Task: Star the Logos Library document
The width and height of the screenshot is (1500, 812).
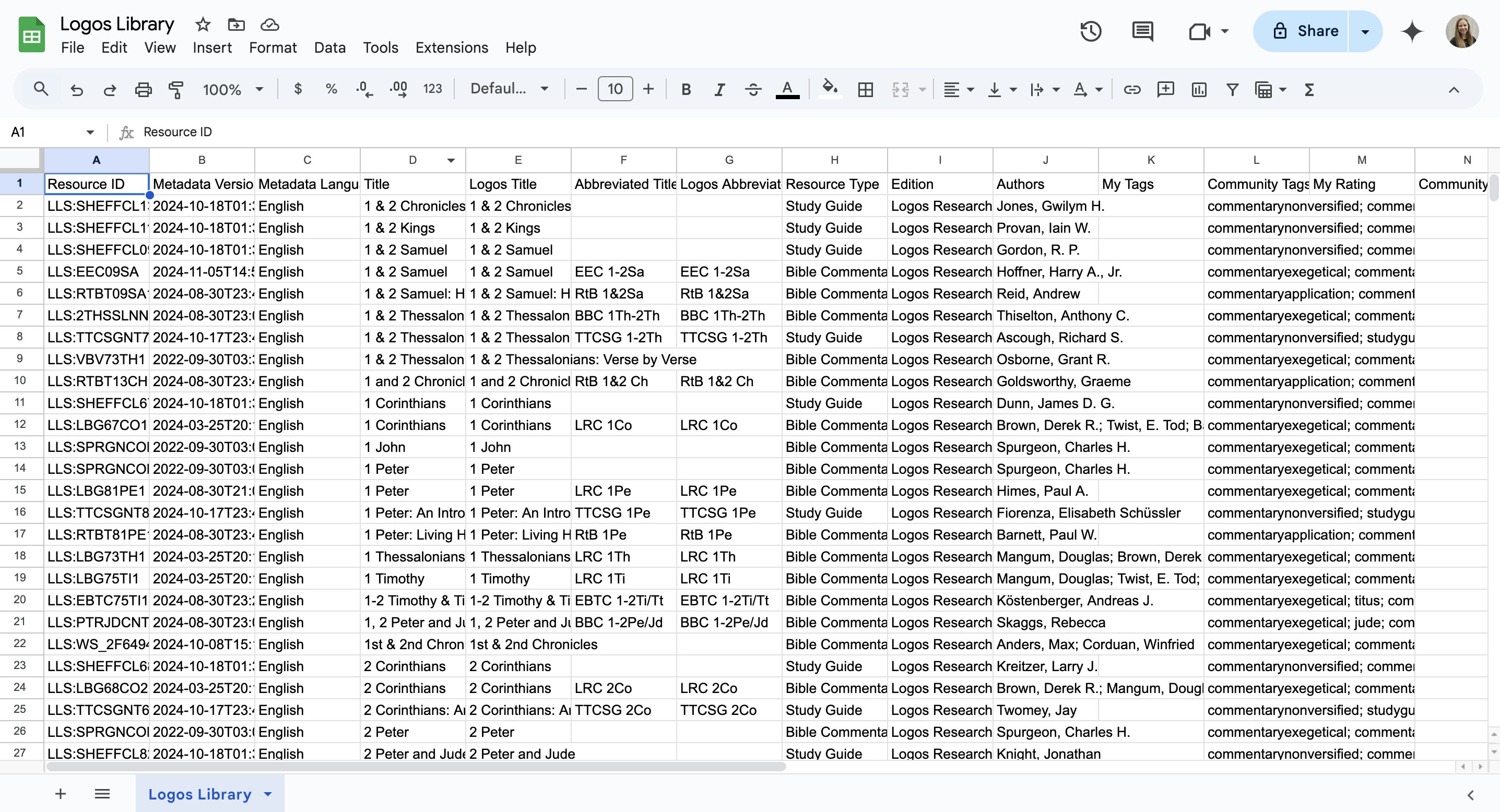Action: click(203, 25)
